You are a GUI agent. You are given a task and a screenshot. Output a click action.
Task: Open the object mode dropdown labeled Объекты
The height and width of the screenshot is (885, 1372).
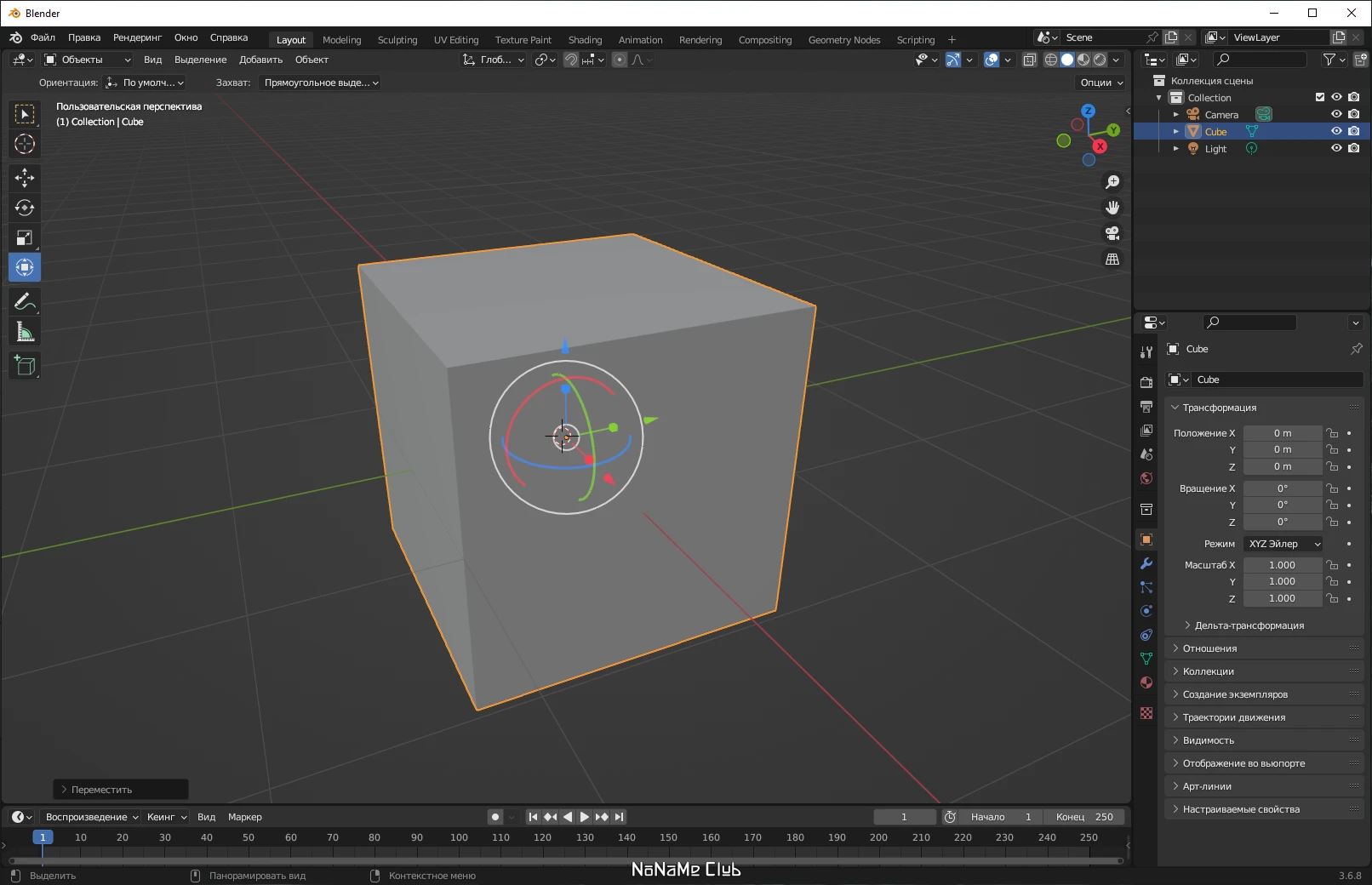click(88, 60)
